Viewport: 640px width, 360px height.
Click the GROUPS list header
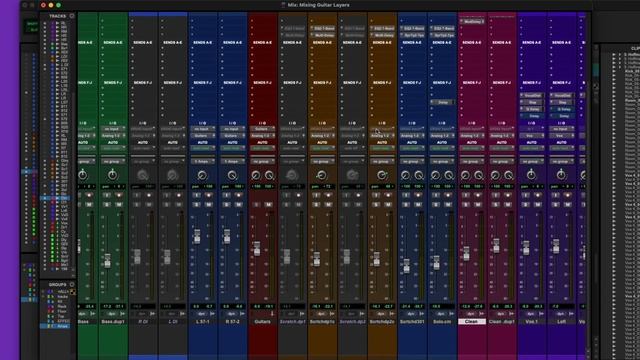[58, 284]
